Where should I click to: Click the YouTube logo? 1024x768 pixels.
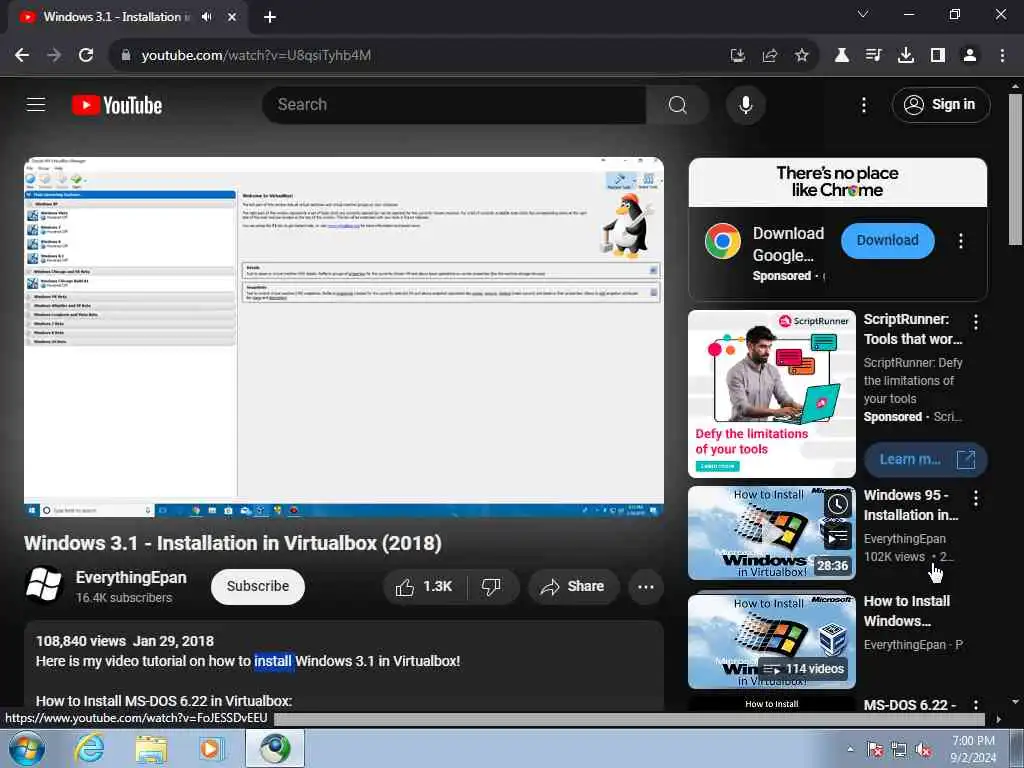(117, 105)
